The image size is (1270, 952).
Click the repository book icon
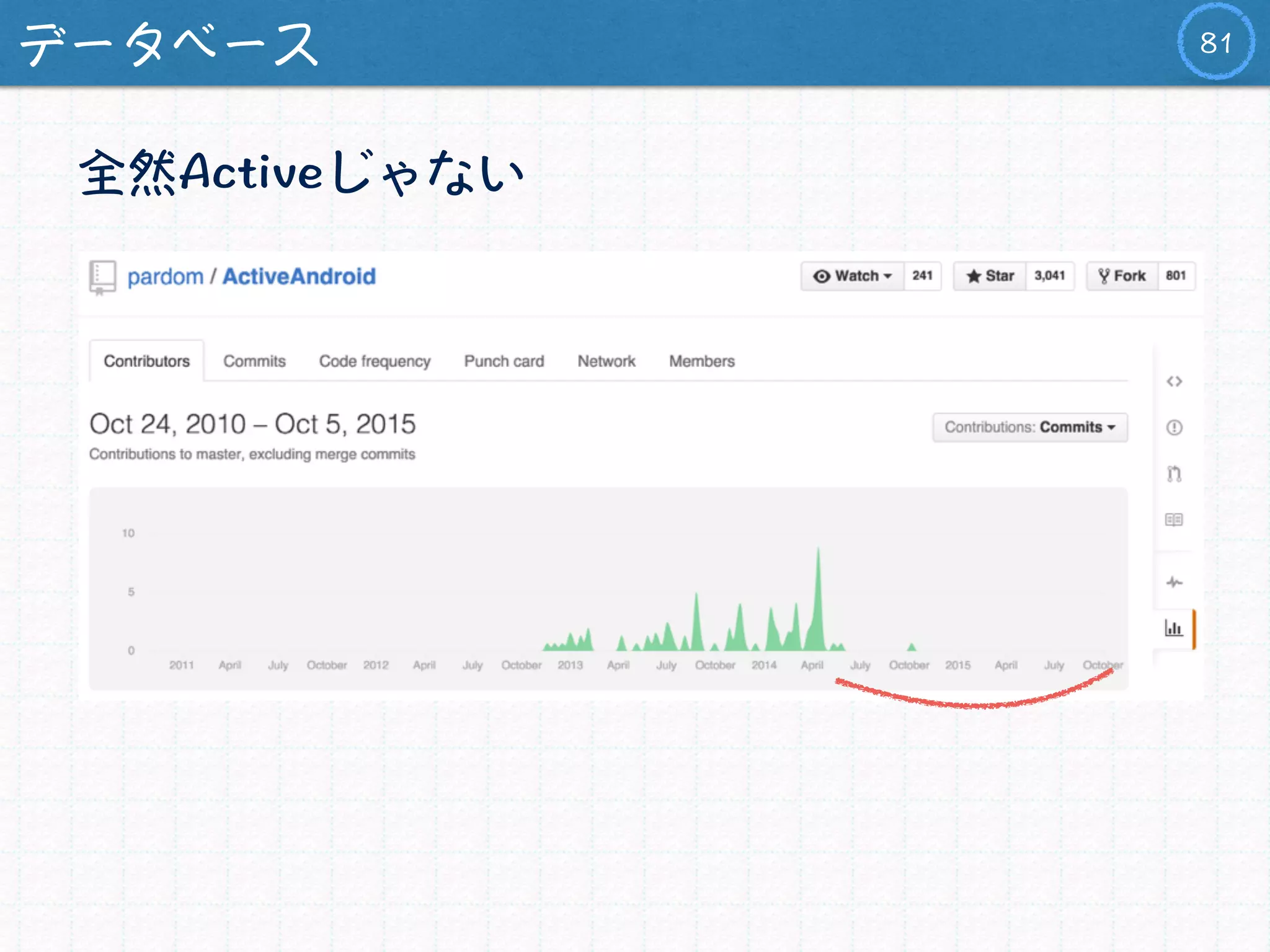(x=102, y=276)
